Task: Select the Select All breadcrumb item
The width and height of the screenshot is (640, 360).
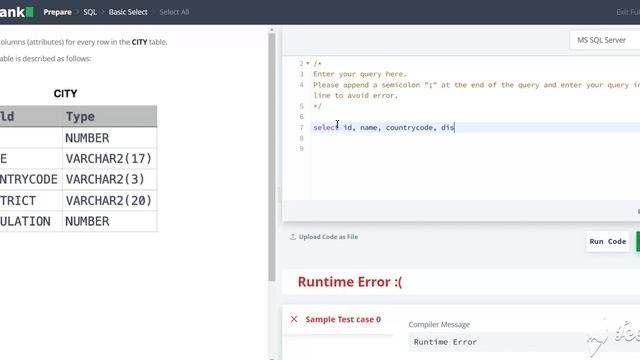Action: (x=174, y=12)
